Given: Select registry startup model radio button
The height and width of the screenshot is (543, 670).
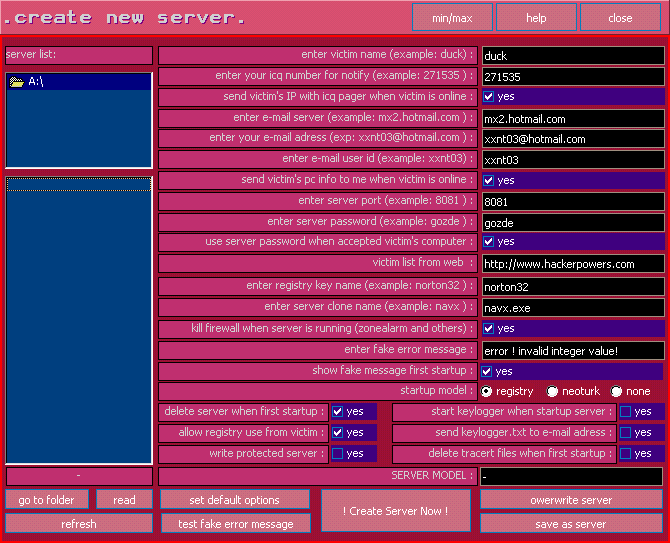Looking at the screenshot, I should click(487, 391).
